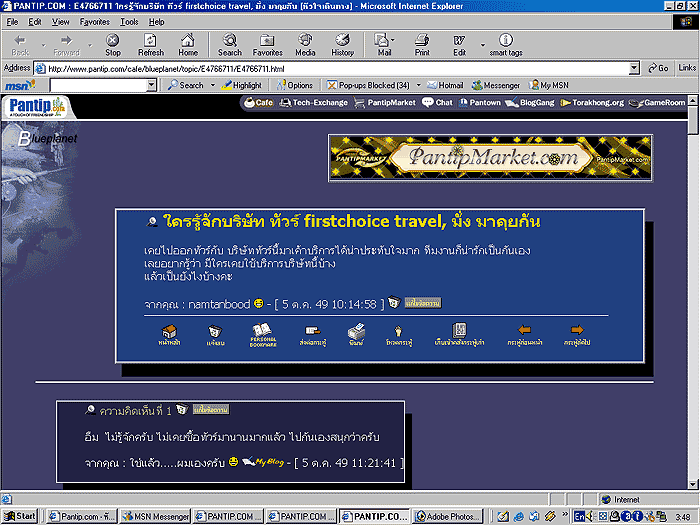The image size is (700, 525).
Task: Click the vertical scrollbar down arrow
Action: [x=693, y=484]
